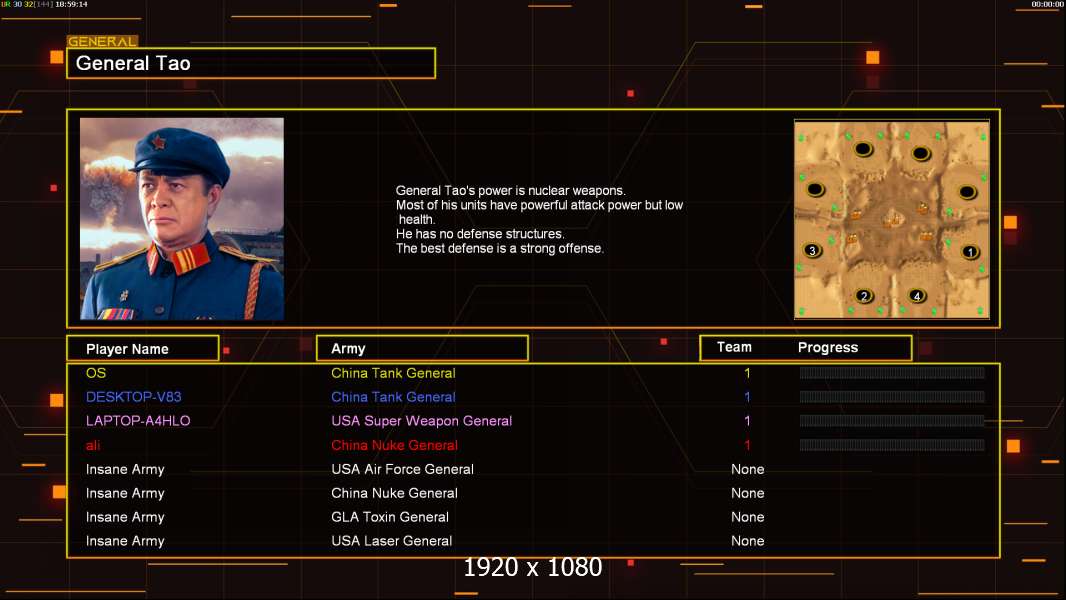Click team number 1 in ali row
The width and height of the screenshot is (1066, 600).
point(747,445)
